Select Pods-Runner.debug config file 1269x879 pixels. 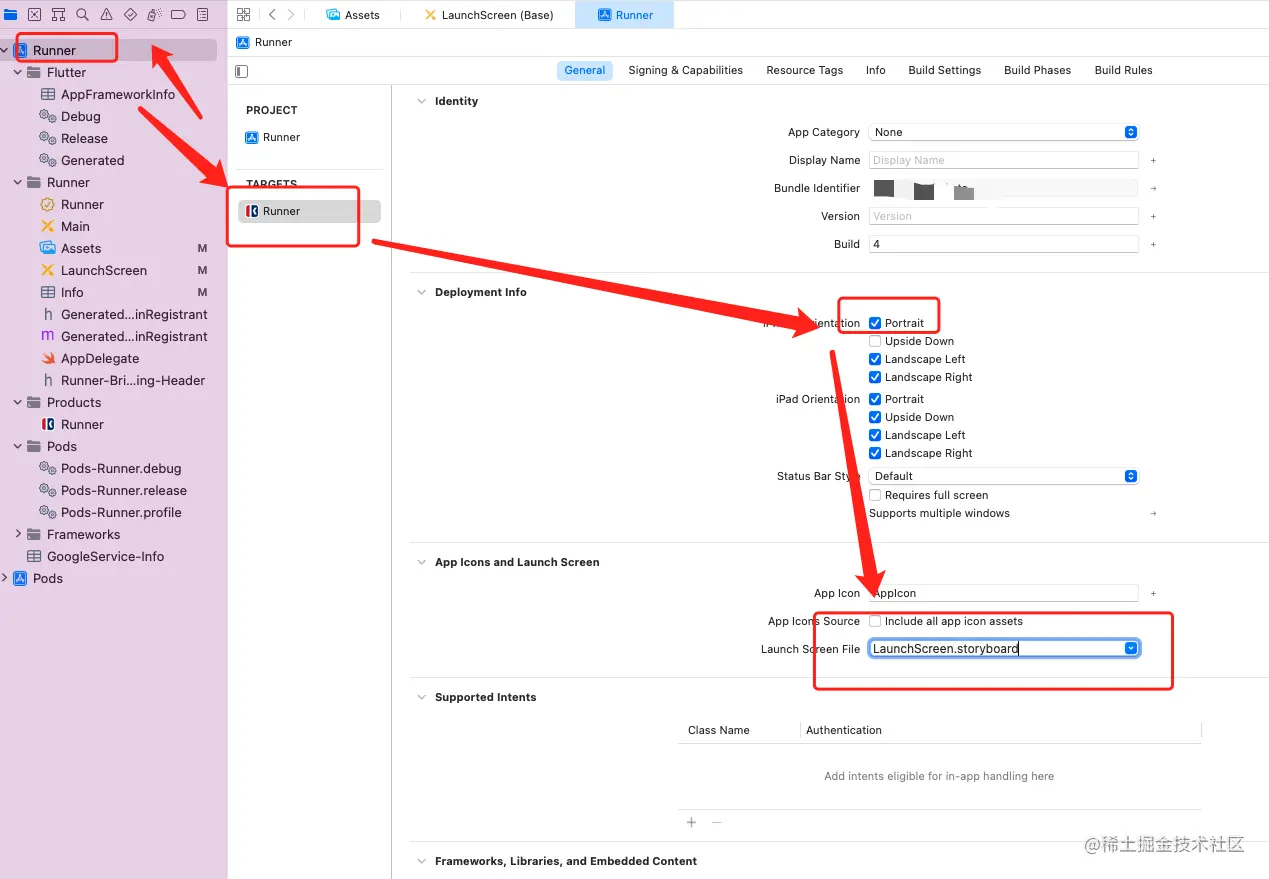121,468
